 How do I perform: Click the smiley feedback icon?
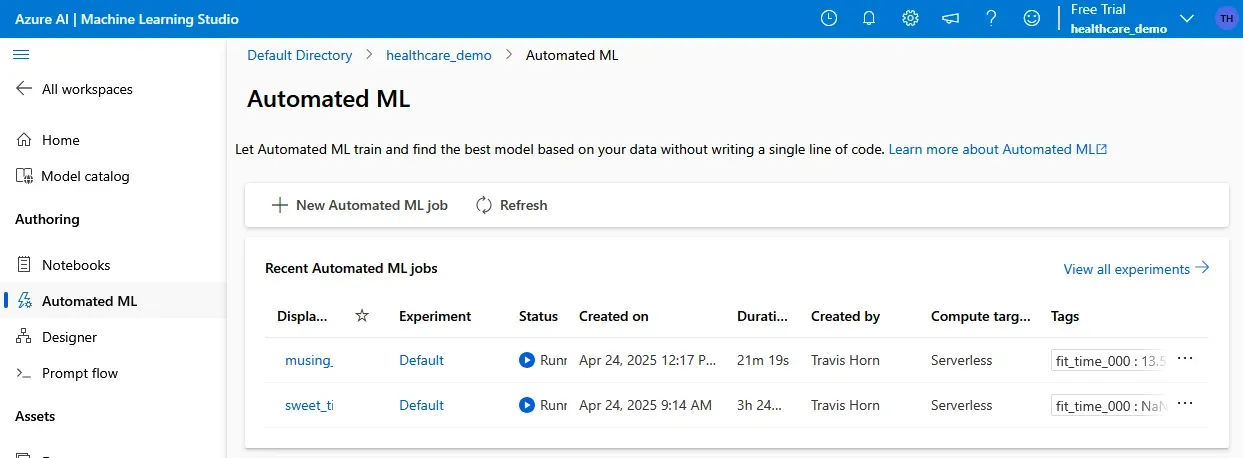pos(1031,18)
